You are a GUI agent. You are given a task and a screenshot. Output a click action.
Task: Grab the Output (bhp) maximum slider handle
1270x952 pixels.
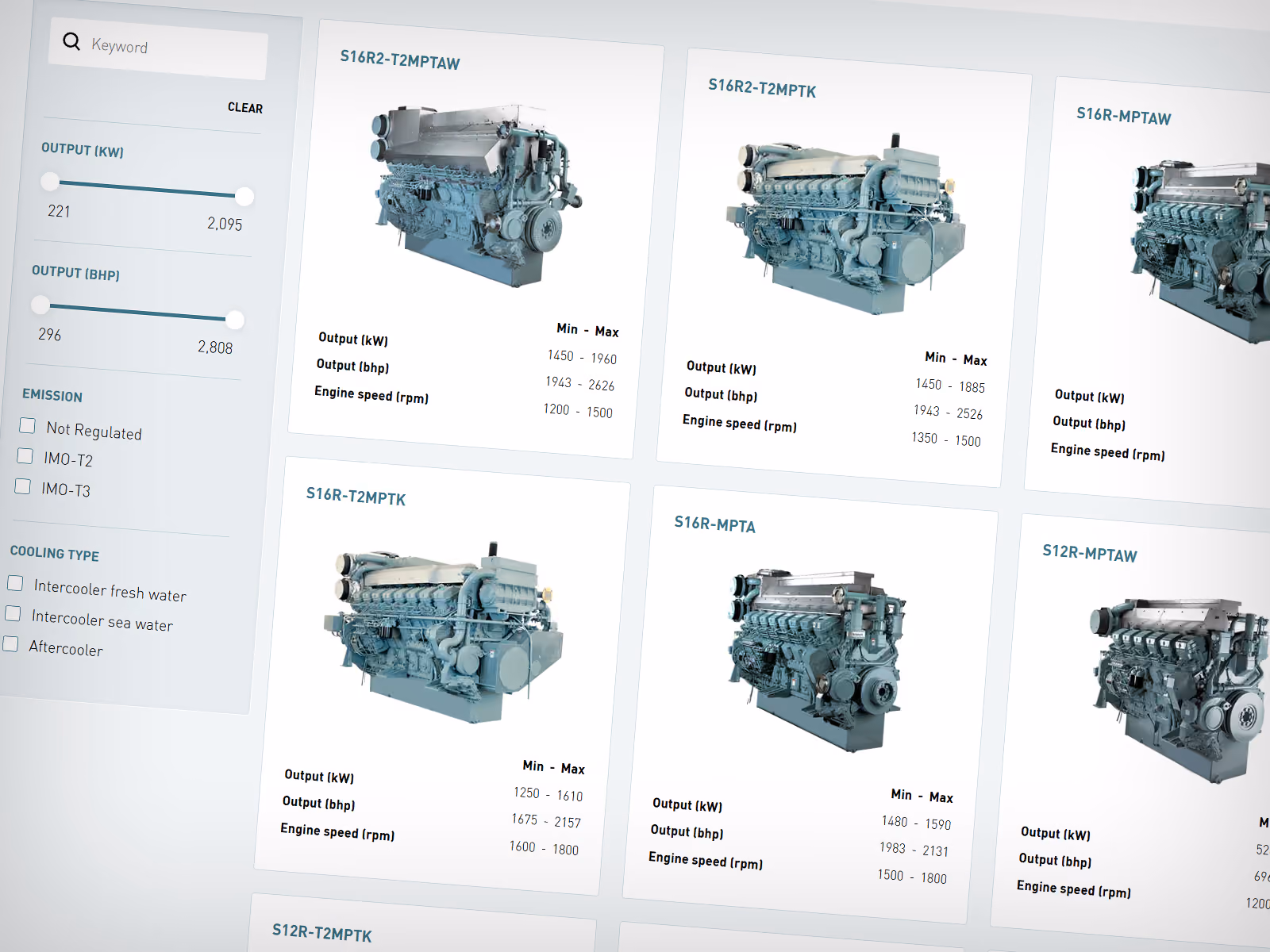(x=235, y=319)
